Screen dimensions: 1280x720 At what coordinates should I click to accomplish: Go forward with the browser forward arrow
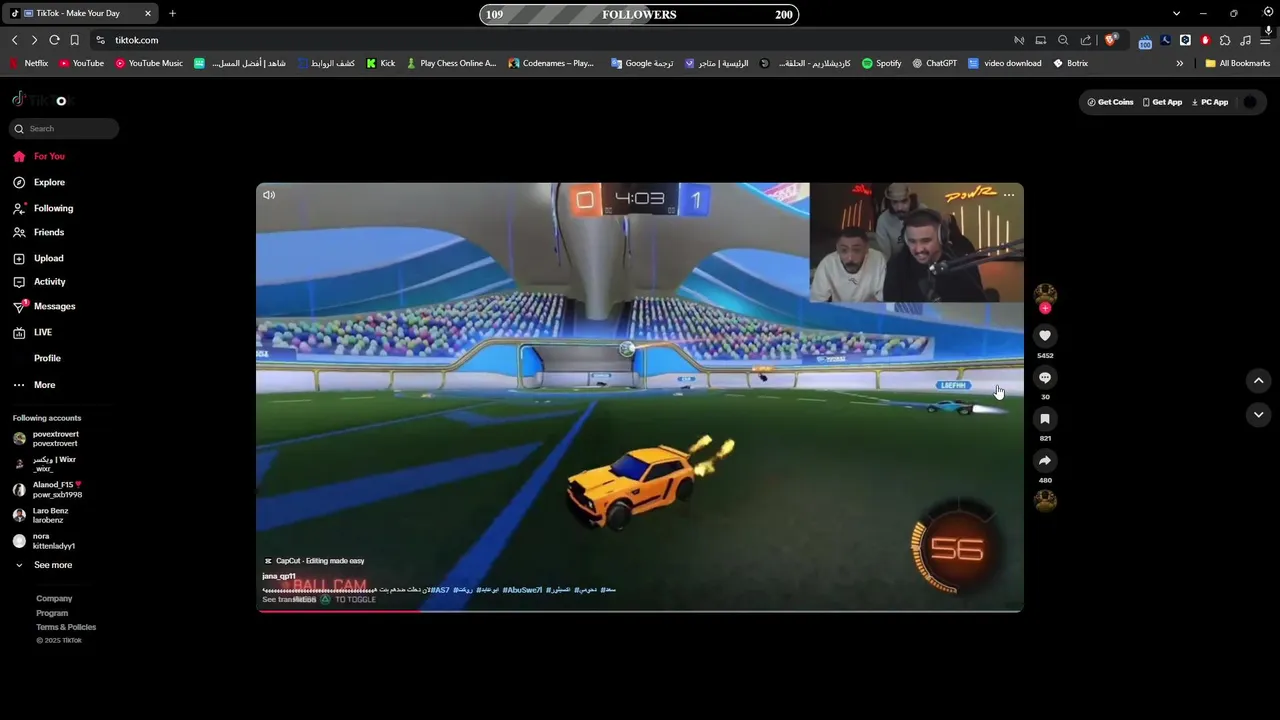(x=34, y=40)
